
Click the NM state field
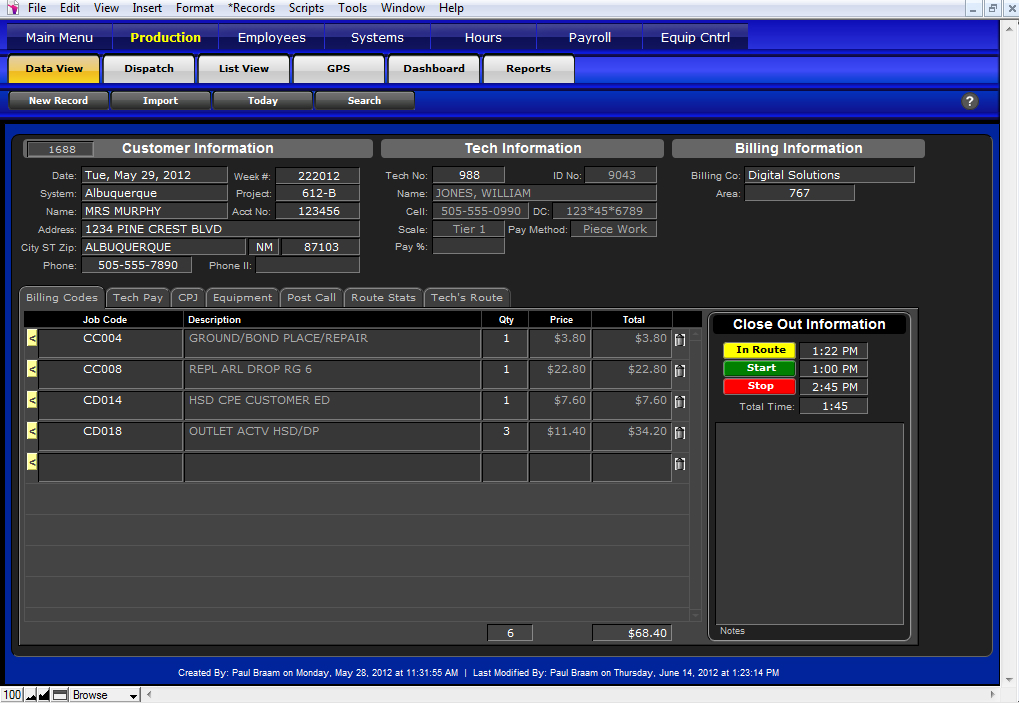pos(263,247)
